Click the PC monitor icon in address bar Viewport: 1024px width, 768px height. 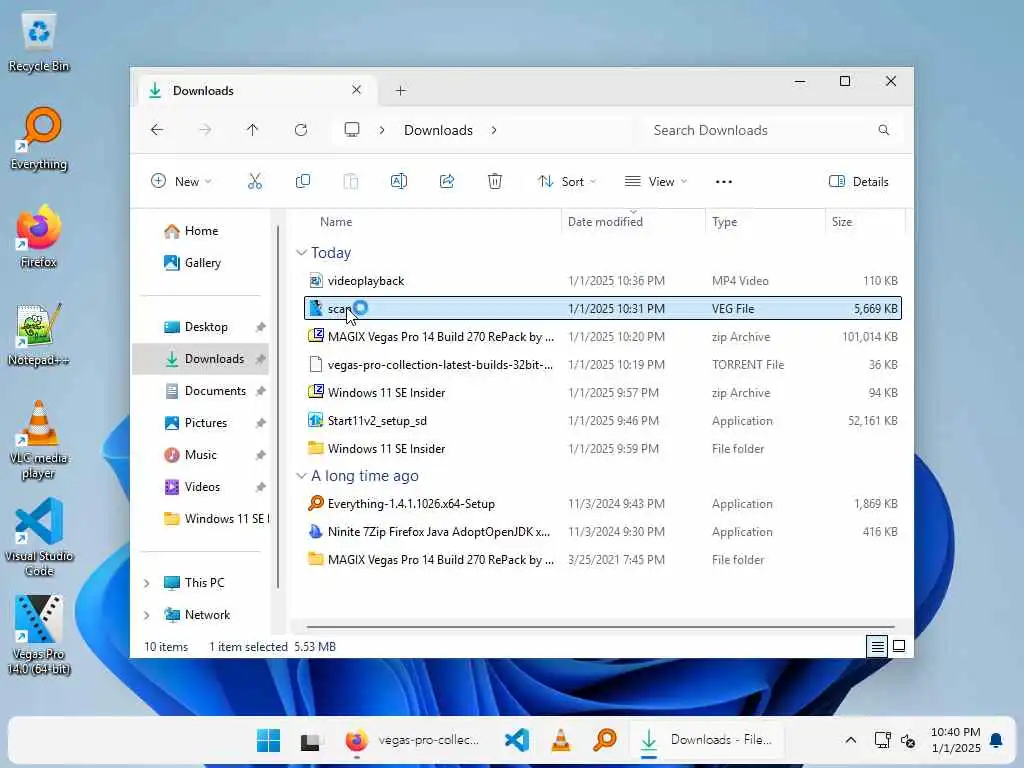(352, 129)
